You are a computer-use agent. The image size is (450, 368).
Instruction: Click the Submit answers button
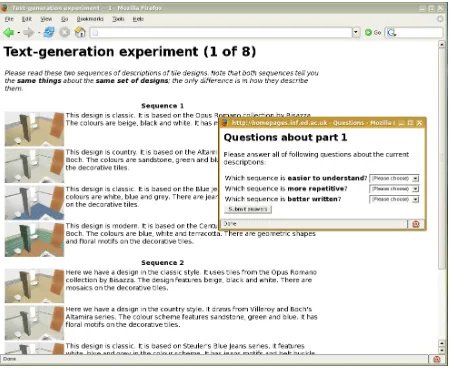pyautogui.click(x=248, y=209)
